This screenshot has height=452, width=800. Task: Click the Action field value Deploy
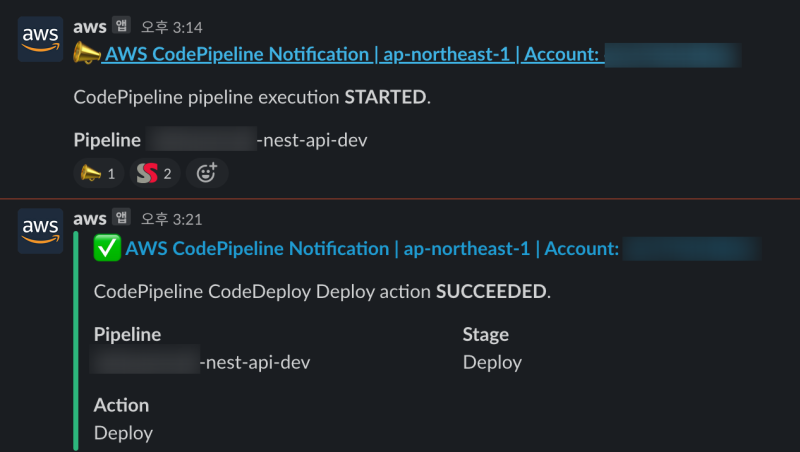[x=123, y=433]
